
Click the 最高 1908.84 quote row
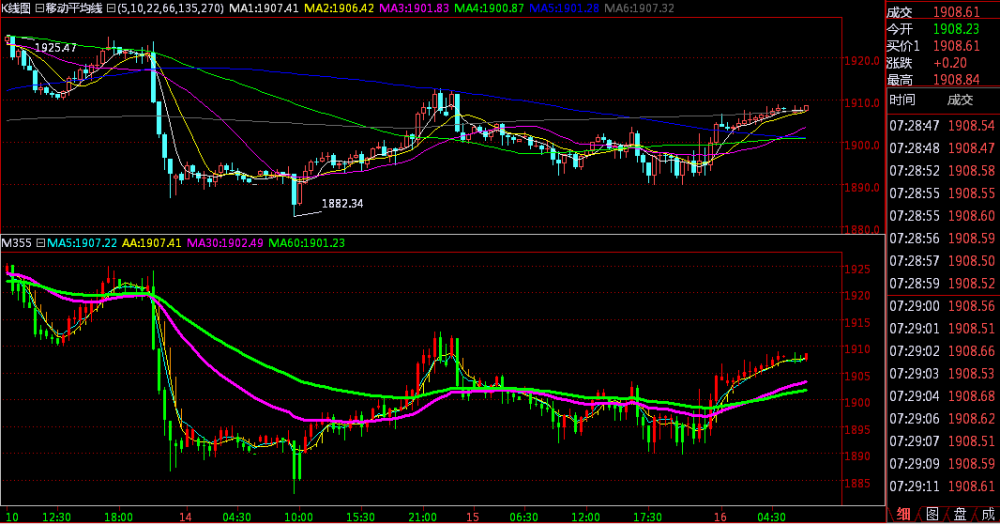coord(942,78)
